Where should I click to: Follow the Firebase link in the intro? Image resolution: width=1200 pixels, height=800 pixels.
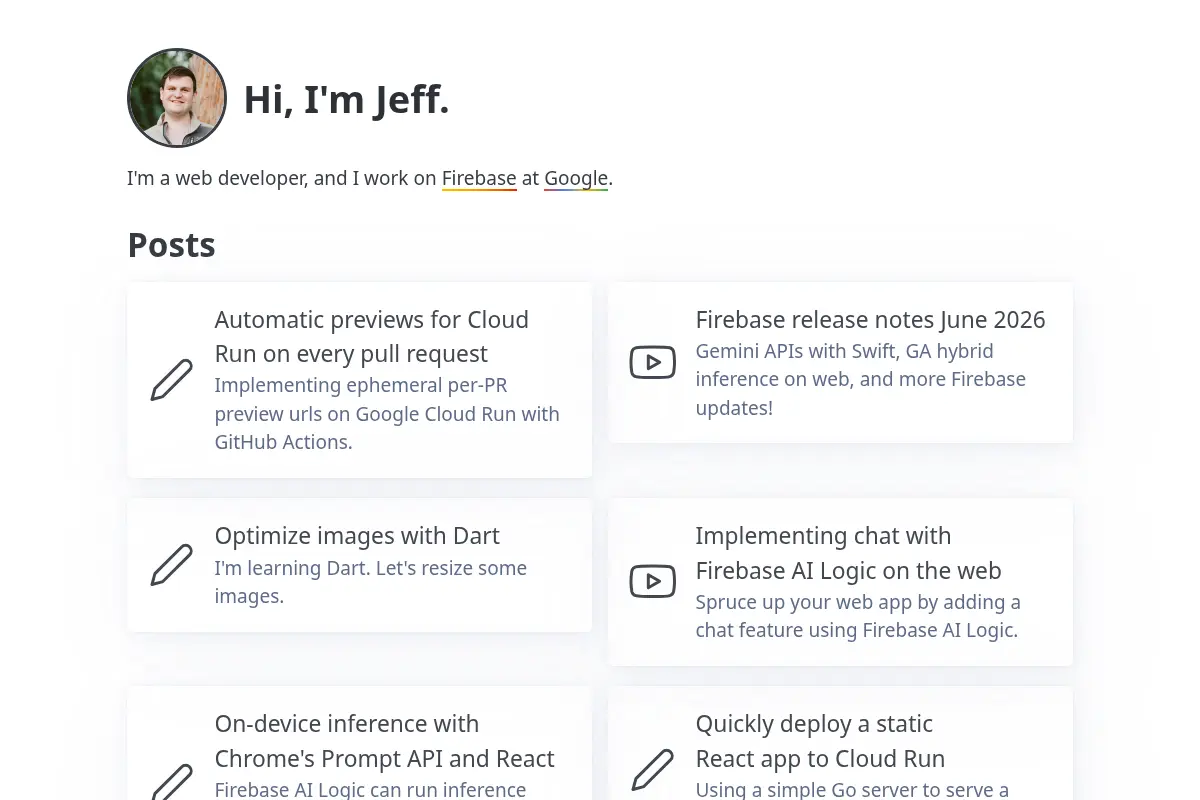(x=479, y=179)
